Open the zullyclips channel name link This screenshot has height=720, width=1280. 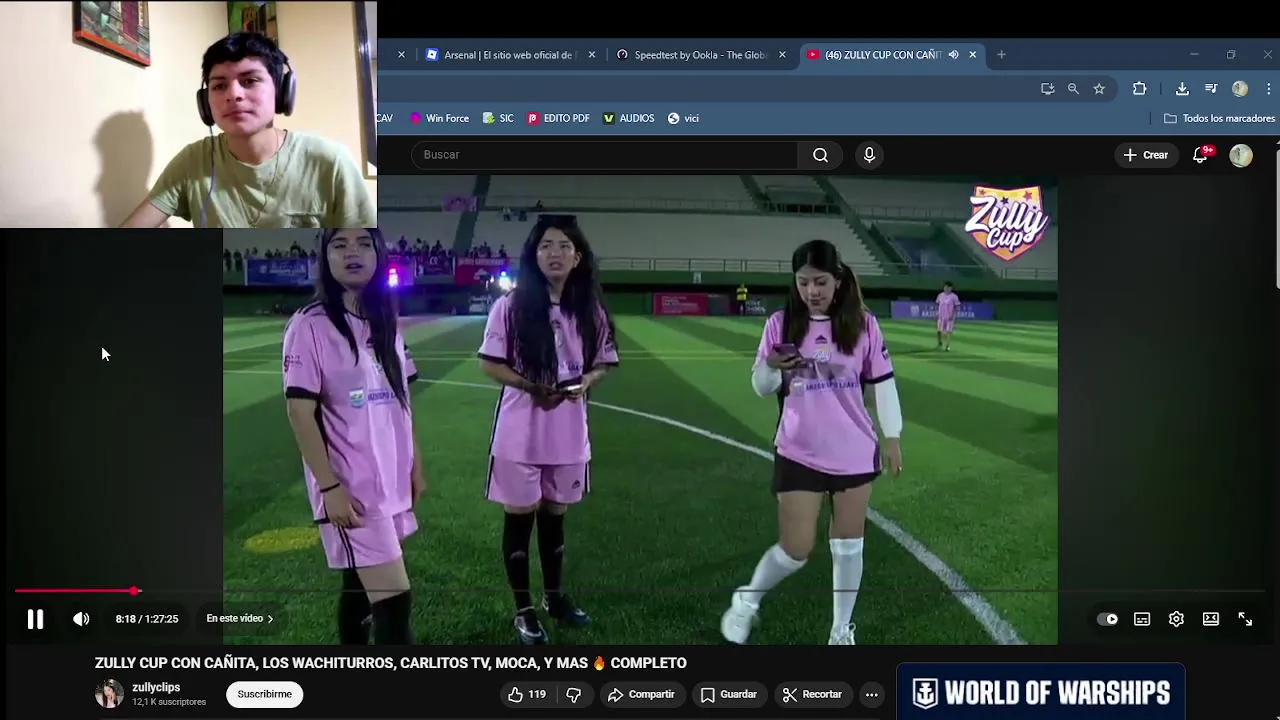(156, 687)
